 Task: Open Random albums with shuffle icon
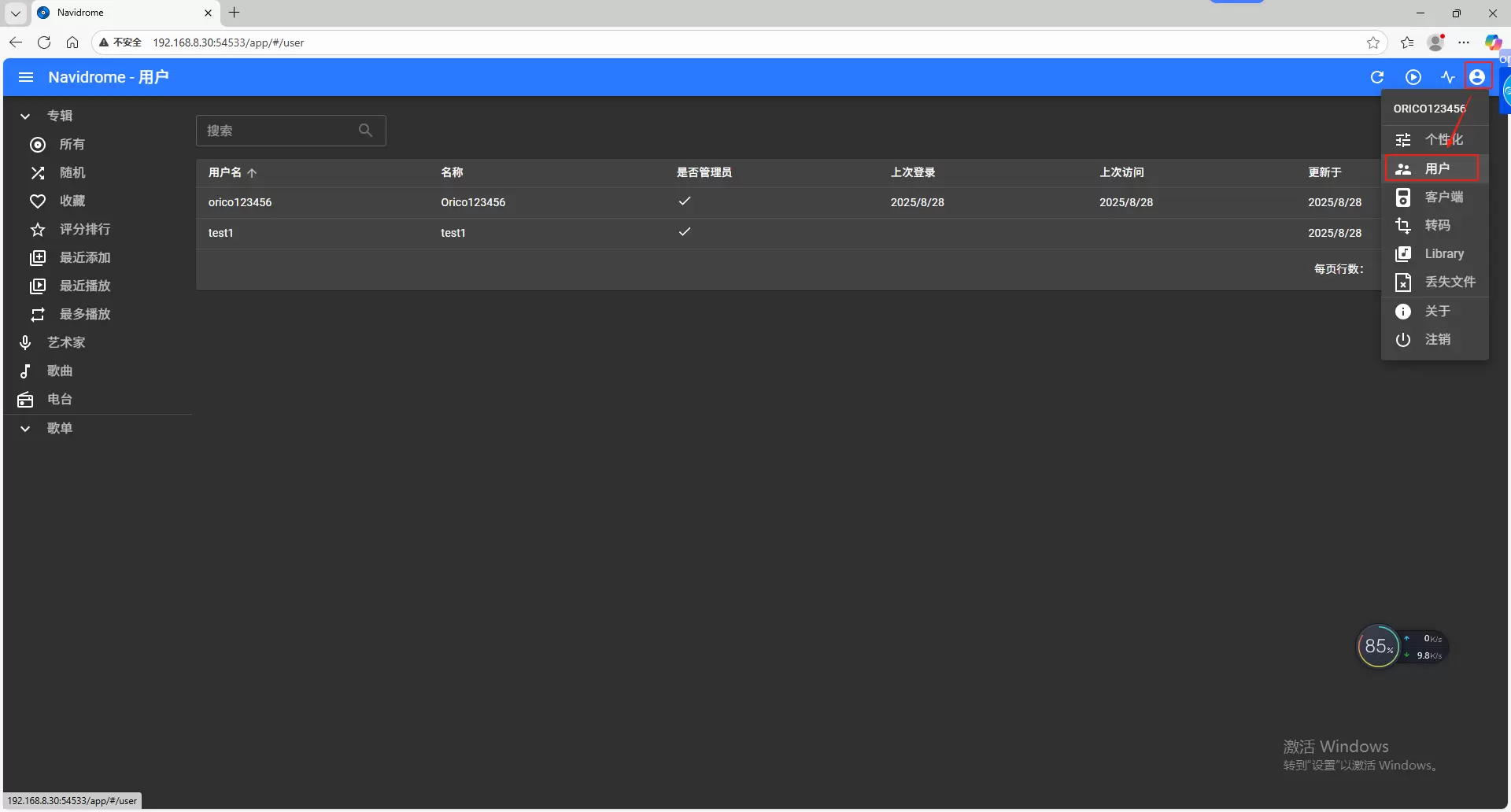coord(72,173)
